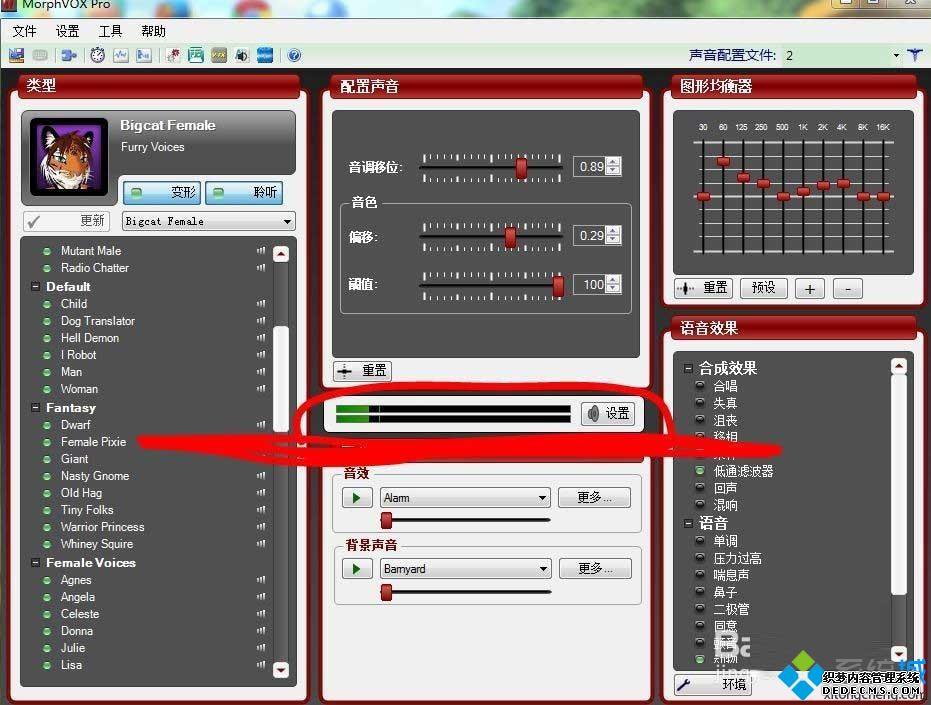Open the 设置 menu
Viewport: 931px width, 705px height.
pos(67,31)
